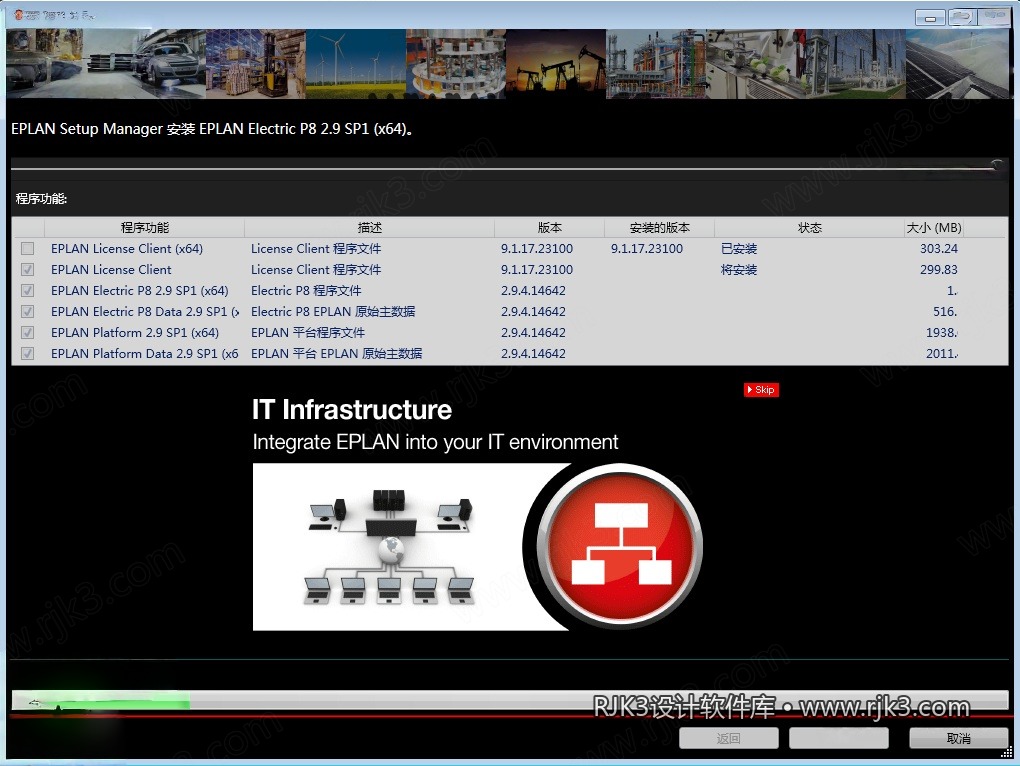Click the computer network diagram image
Image resolution: width=1020 pixels, height=766 pixels.
390,549
